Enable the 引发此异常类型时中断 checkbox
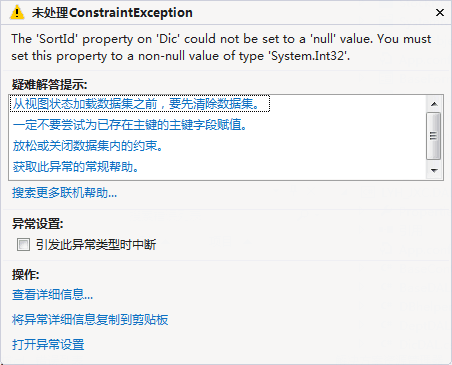The image size is (452, 365). click(x=23, y=245)
